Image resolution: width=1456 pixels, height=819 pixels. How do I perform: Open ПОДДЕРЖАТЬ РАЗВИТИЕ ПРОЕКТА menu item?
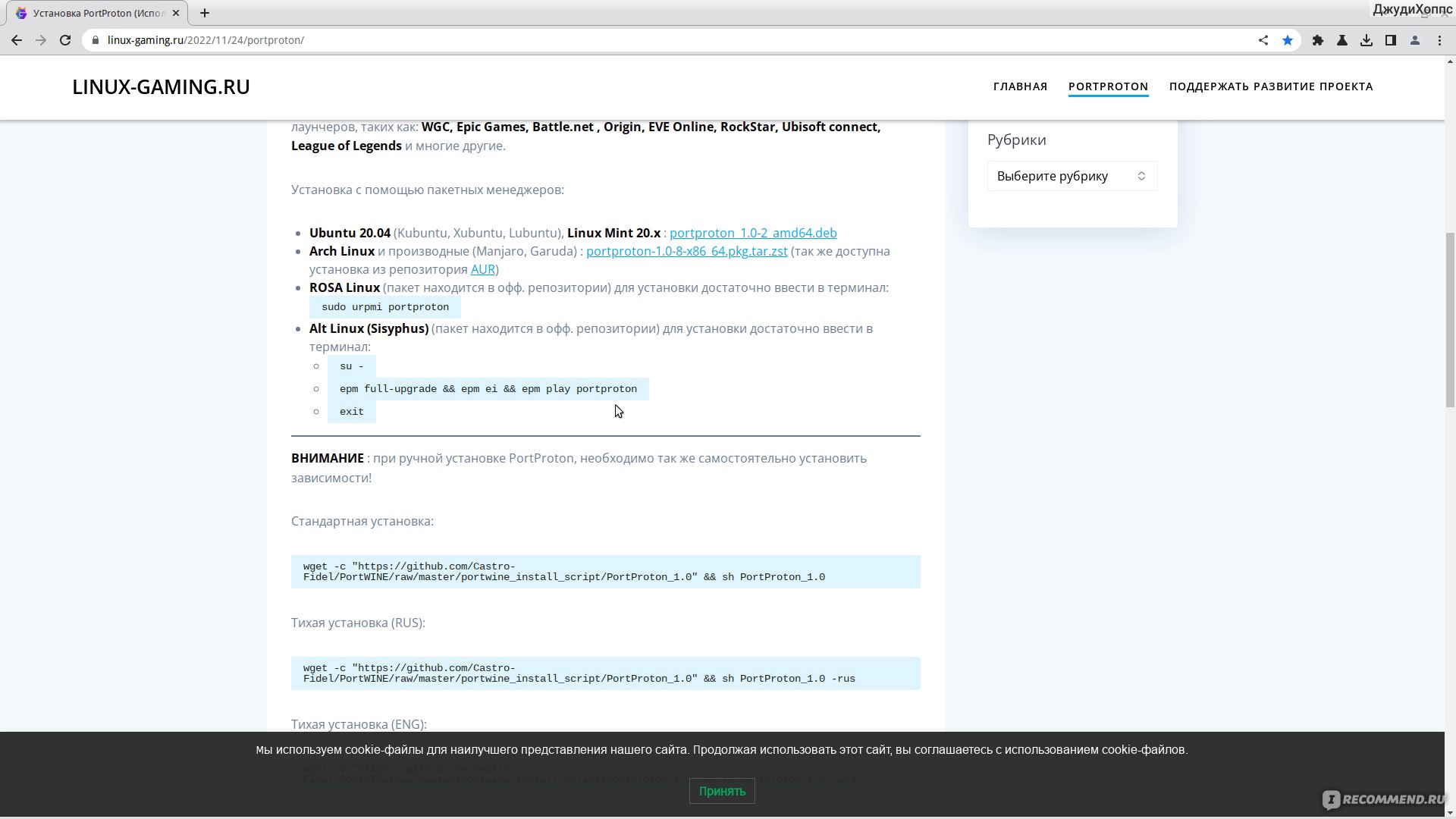(1271, 86)
